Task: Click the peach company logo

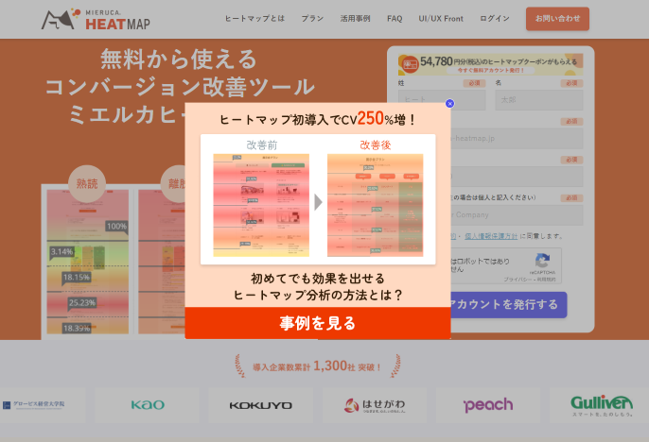Action: click(488, 405)
